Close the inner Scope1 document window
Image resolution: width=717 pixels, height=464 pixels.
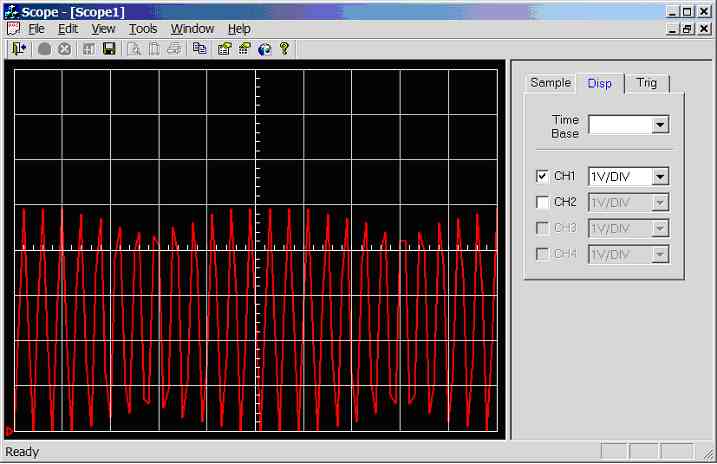click(705, 29)
